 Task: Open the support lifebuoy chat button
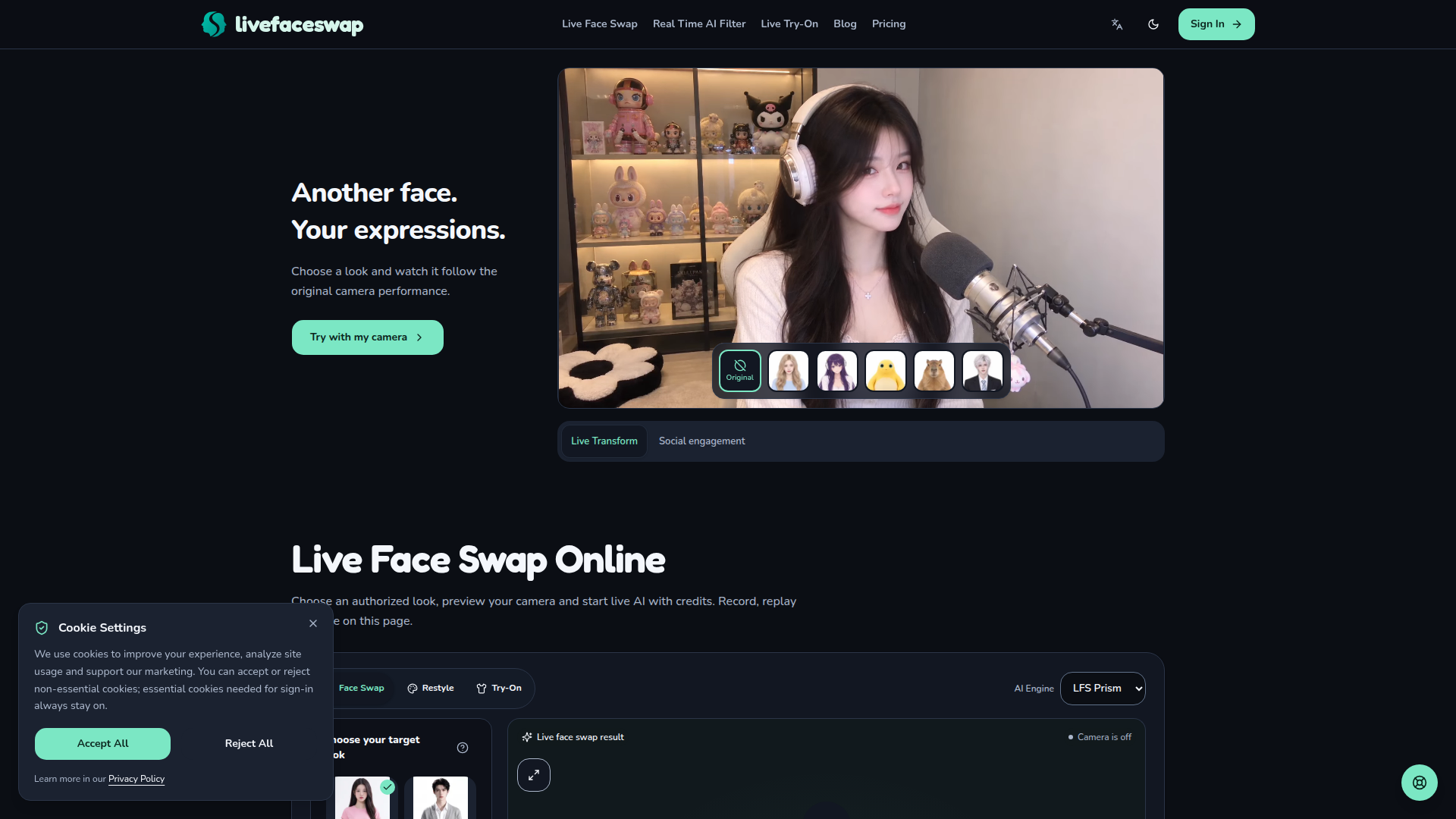click(x=1420, y=783)
